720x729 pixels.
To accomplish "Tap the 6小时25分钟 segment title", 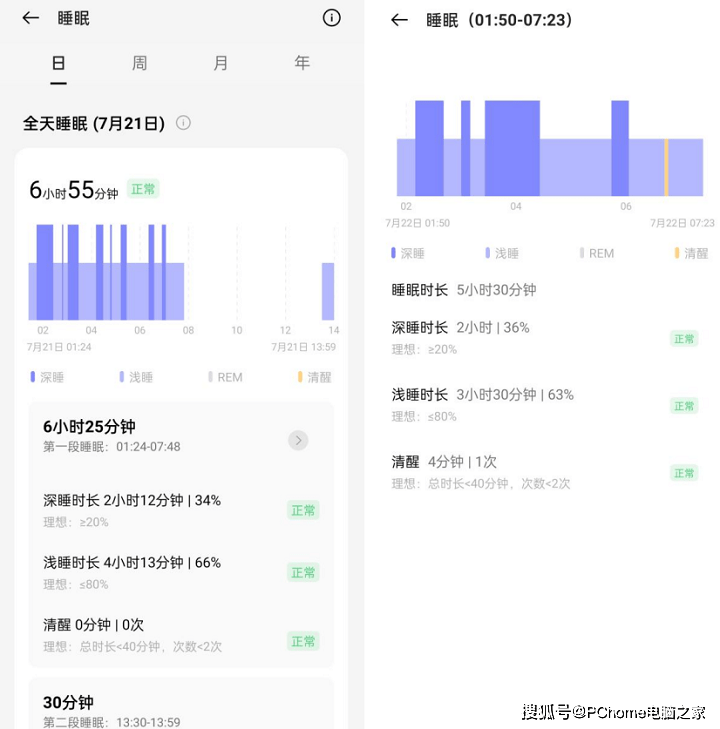I will tap(89, 426).
